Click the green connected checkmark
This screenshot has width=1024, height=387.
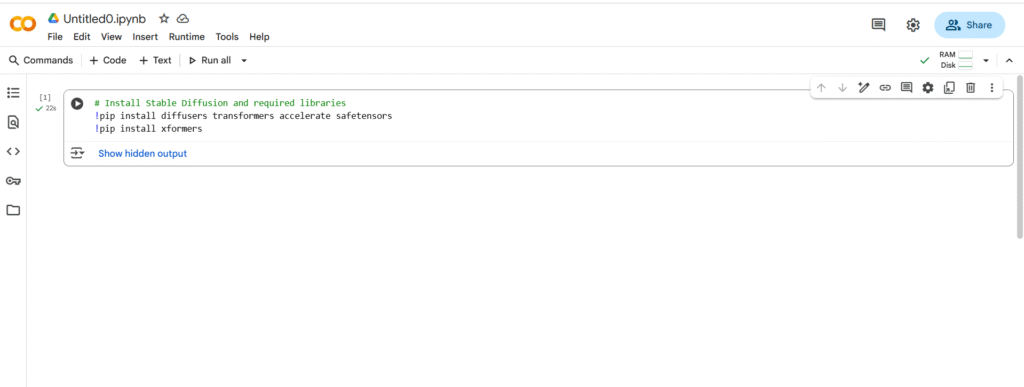pos(924,60)
